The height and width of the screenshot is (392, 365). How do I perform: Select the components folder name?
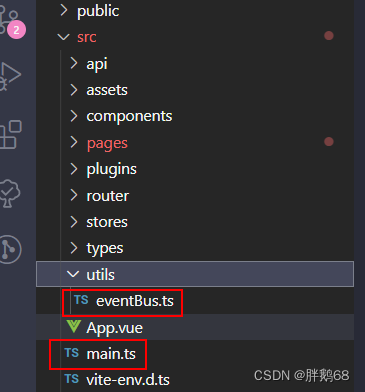pyautogui.click(x=129, y=117)
